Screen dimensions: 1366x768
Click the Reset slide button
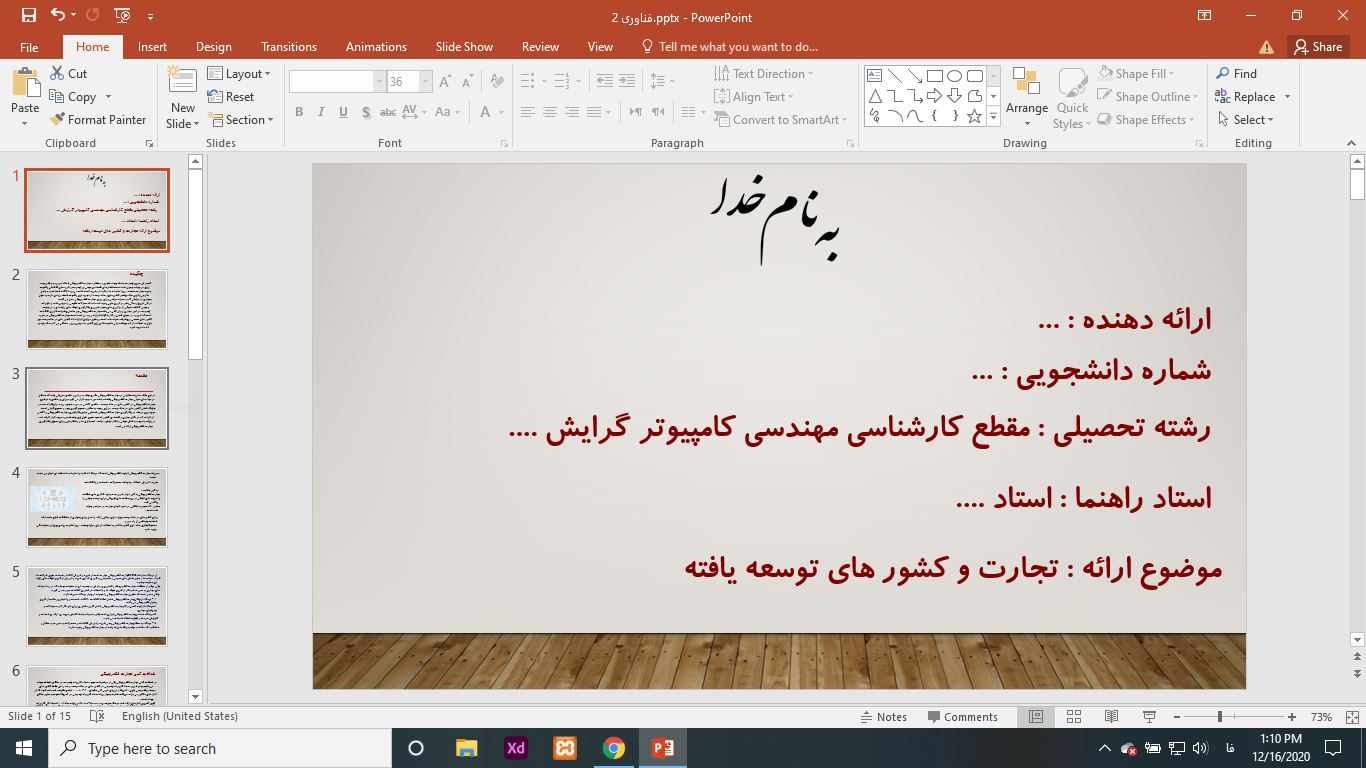(231, 97)
